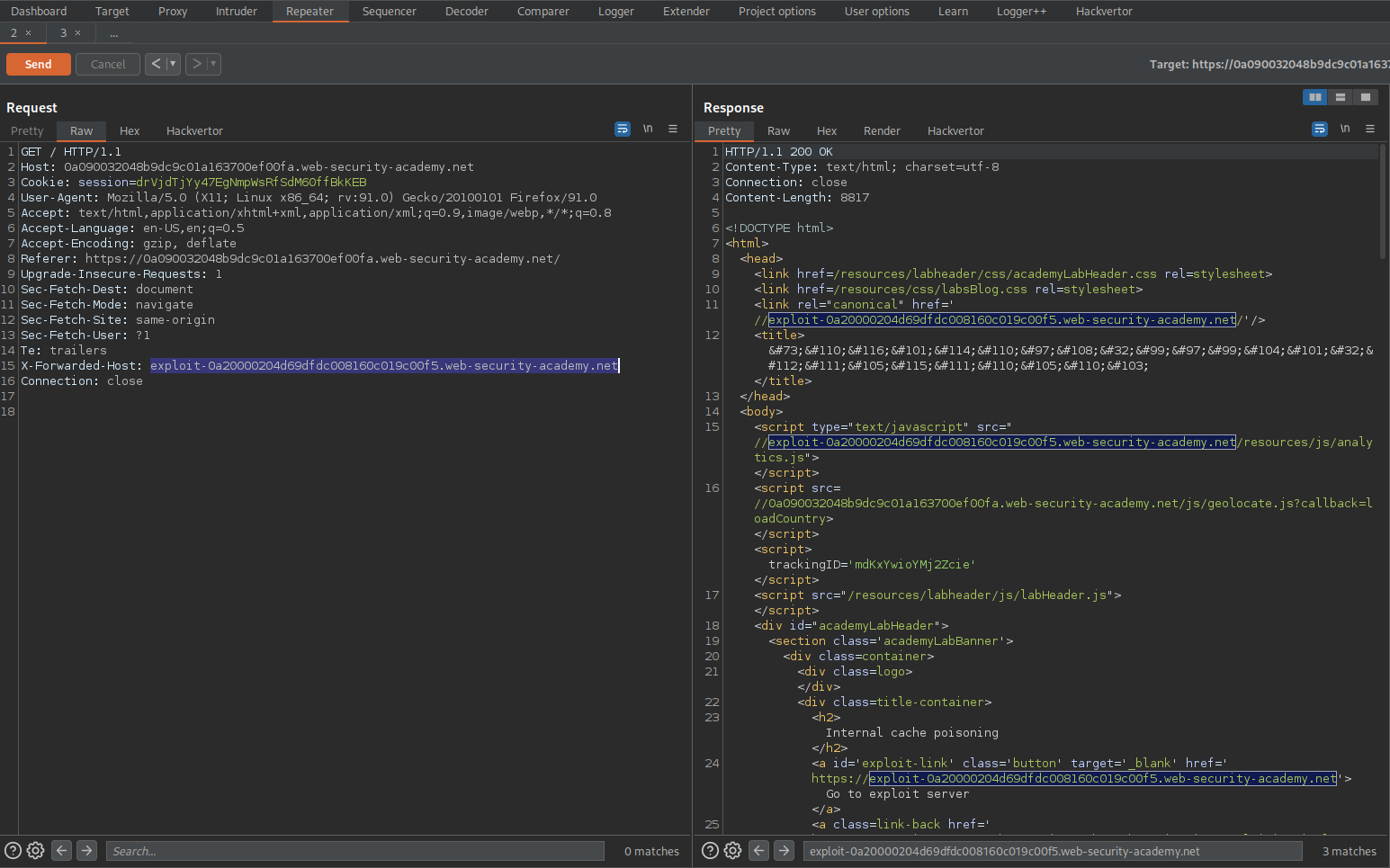Viewport: 1390px width, 868px height.
Task: Open the Logger tab
Action: pyautogui.click(x=616, y=12)
